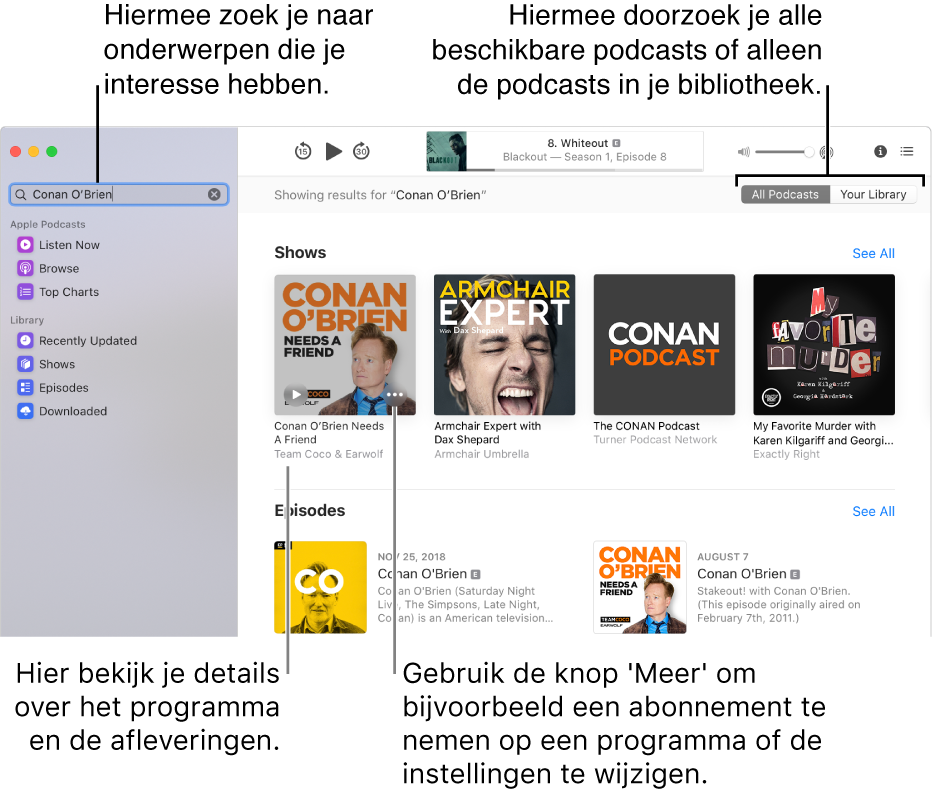Click Armchair Expert with Dax Shepard title

487,433
